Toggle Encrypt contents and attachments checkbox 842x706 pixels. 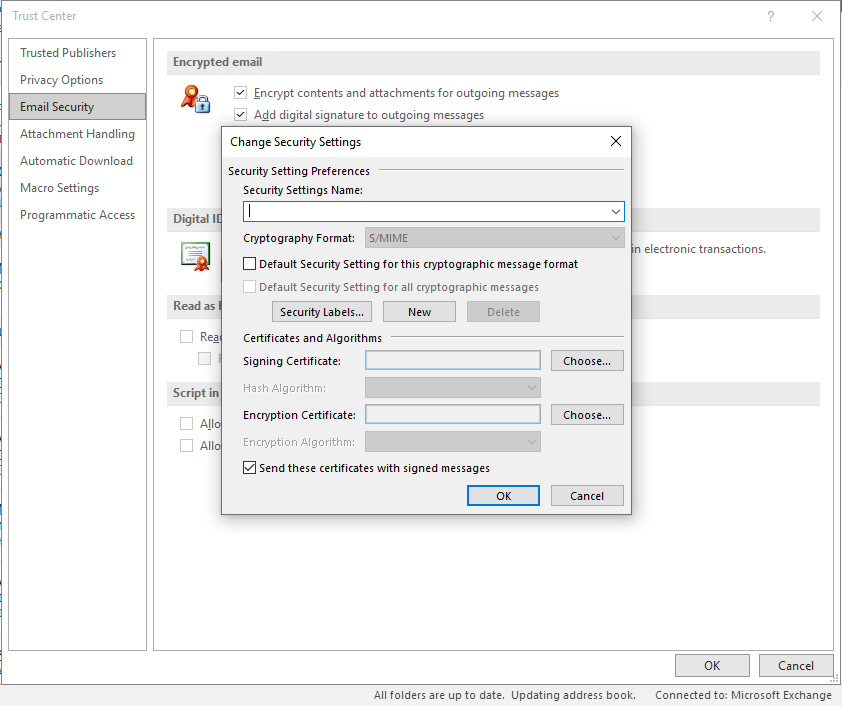241,93
